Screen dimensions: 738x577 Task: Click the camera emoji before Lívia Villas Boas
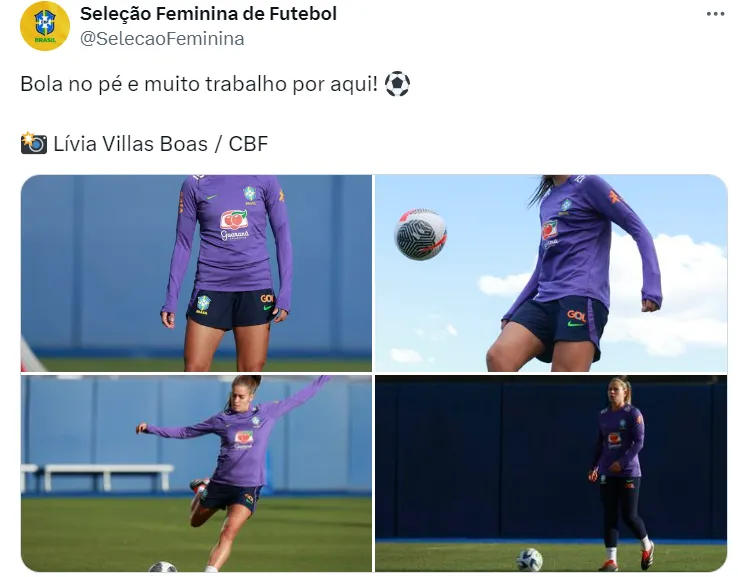click(x=34, y=143)
